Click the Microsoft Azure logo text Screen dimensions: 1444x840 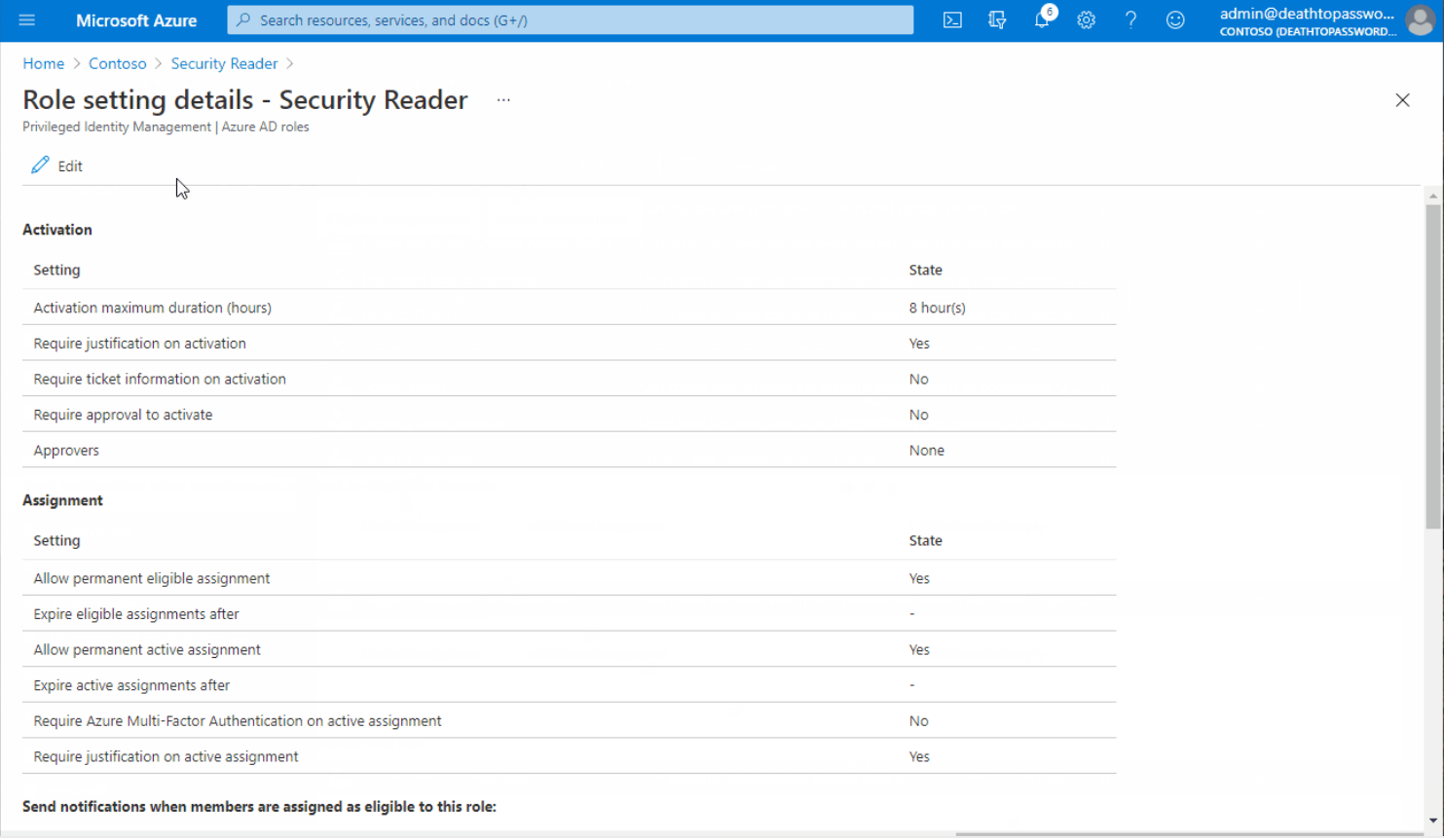(136, 20)
